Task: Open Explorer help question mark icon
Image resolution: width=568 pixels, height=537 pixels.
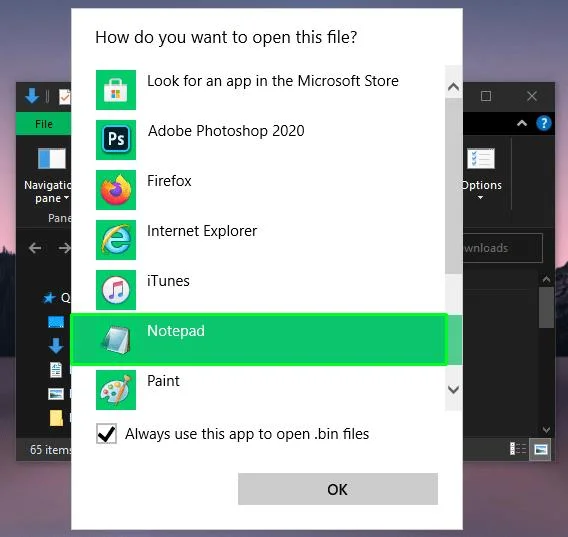Action: 544,123
